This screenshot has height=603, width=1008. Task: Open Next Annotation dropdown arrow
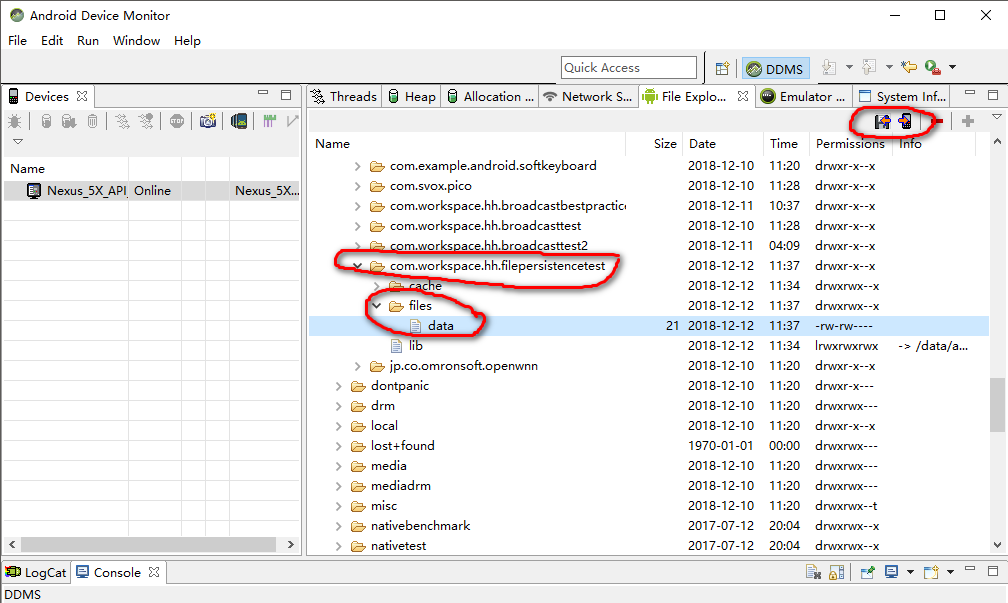point(849,67)
